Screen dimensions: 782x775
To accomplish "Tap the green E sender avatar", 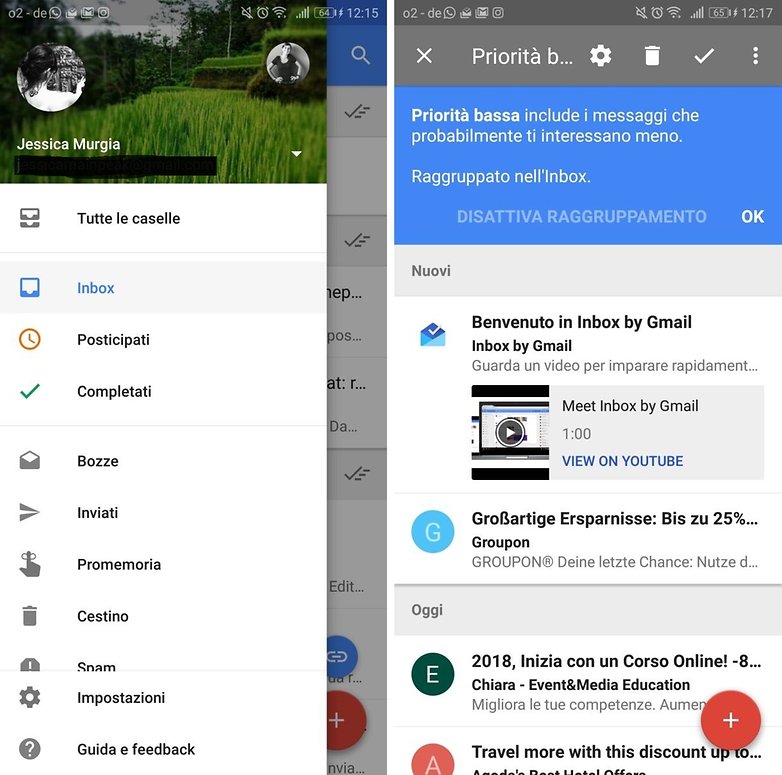I will coord(432,674).
